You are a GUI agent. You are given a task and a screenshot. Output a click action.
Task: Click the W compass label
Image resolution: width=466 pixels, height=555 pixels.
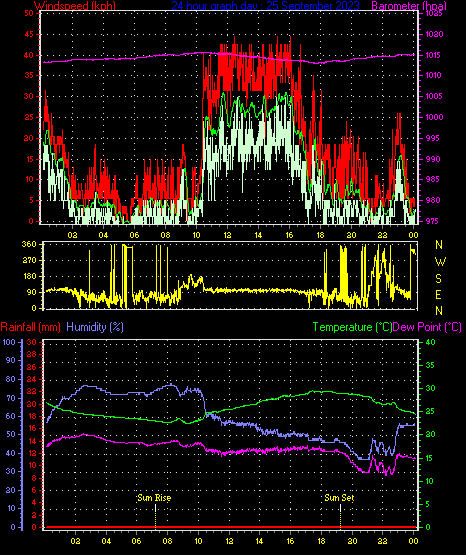coord(440,262)
